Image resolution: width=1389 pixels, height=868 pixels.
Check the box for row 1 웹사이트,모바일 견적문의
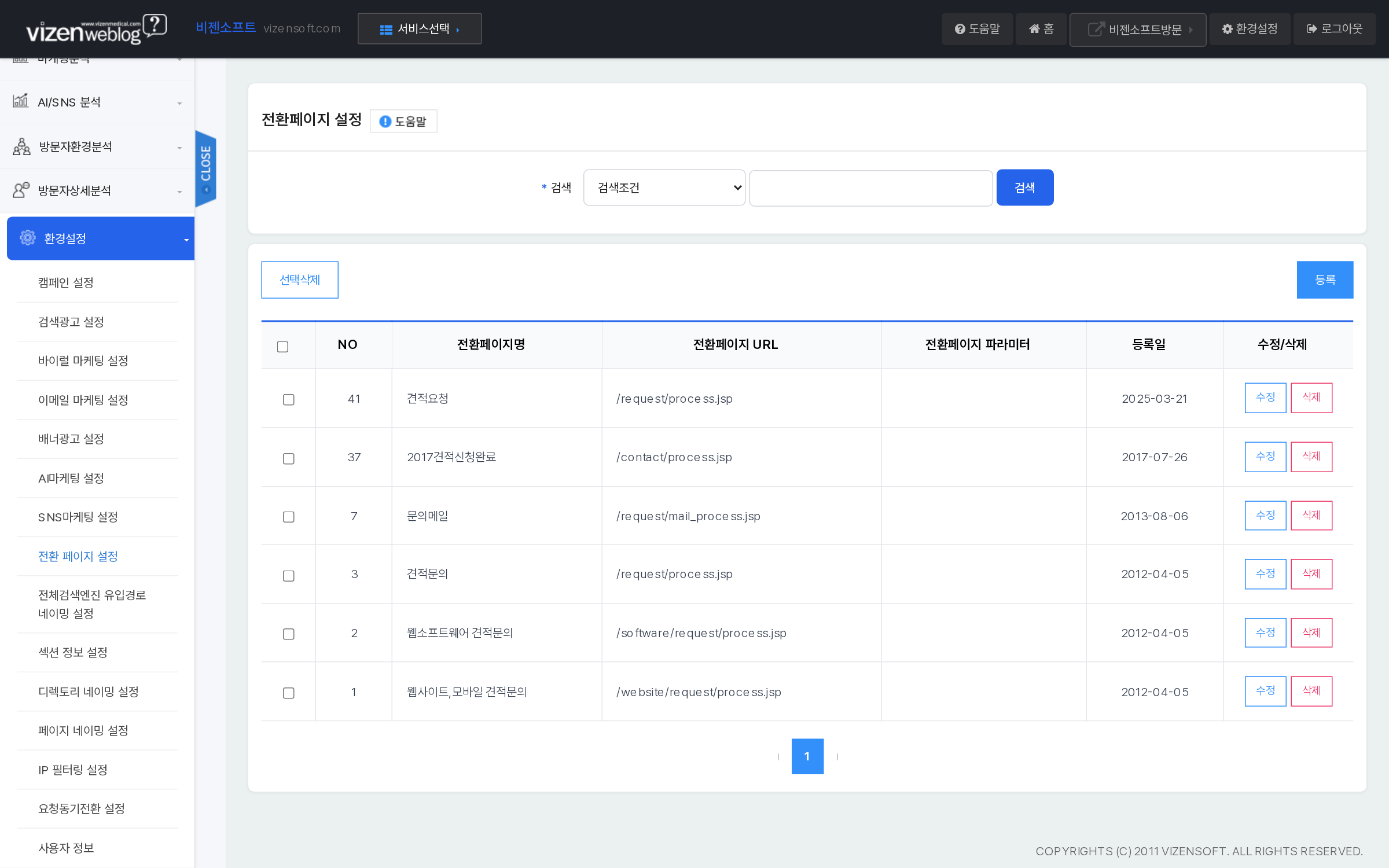click(288, 693)
